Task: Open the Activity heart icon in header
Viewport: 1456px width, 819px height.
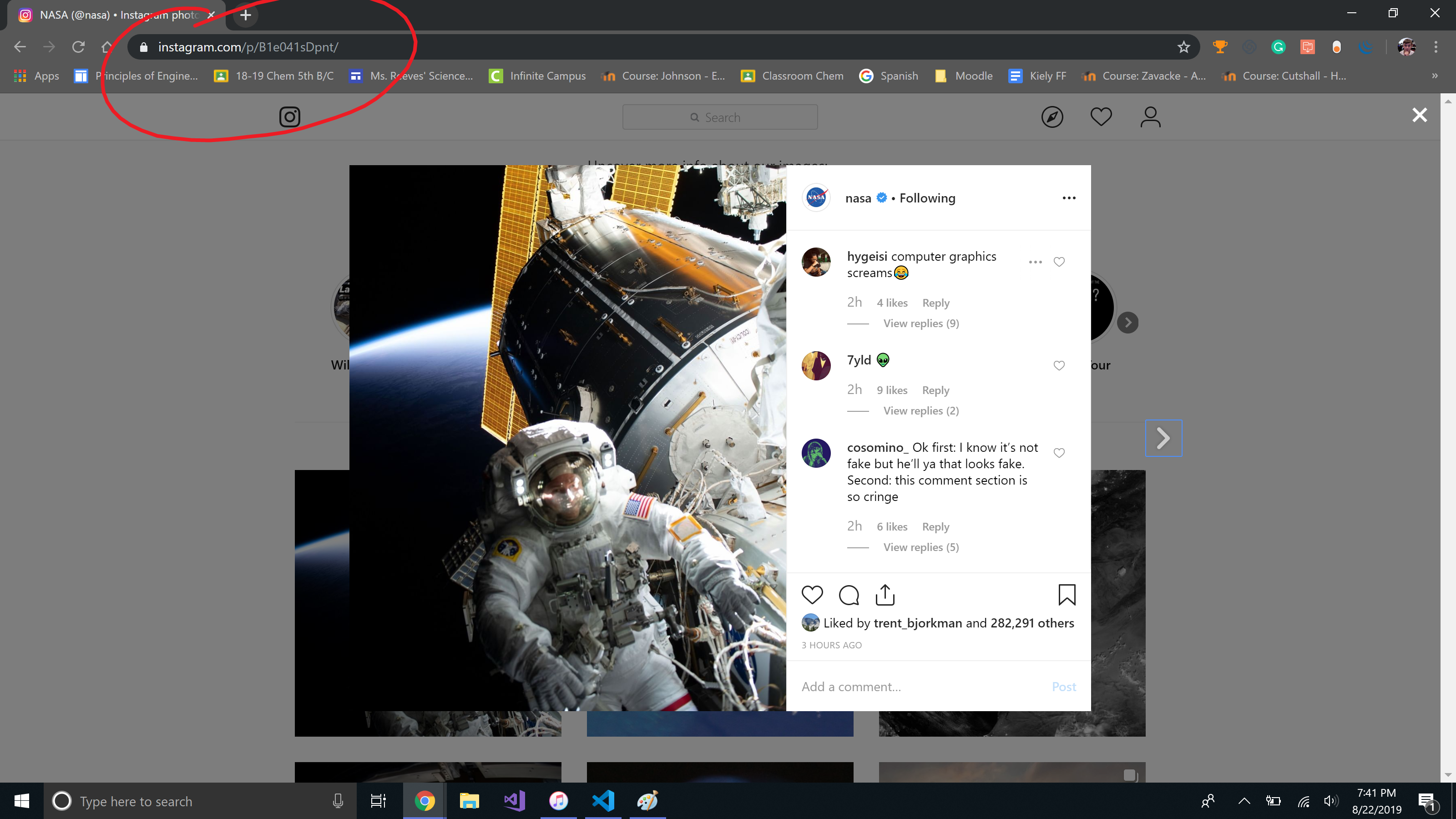Action: [x=1101, y=117]
